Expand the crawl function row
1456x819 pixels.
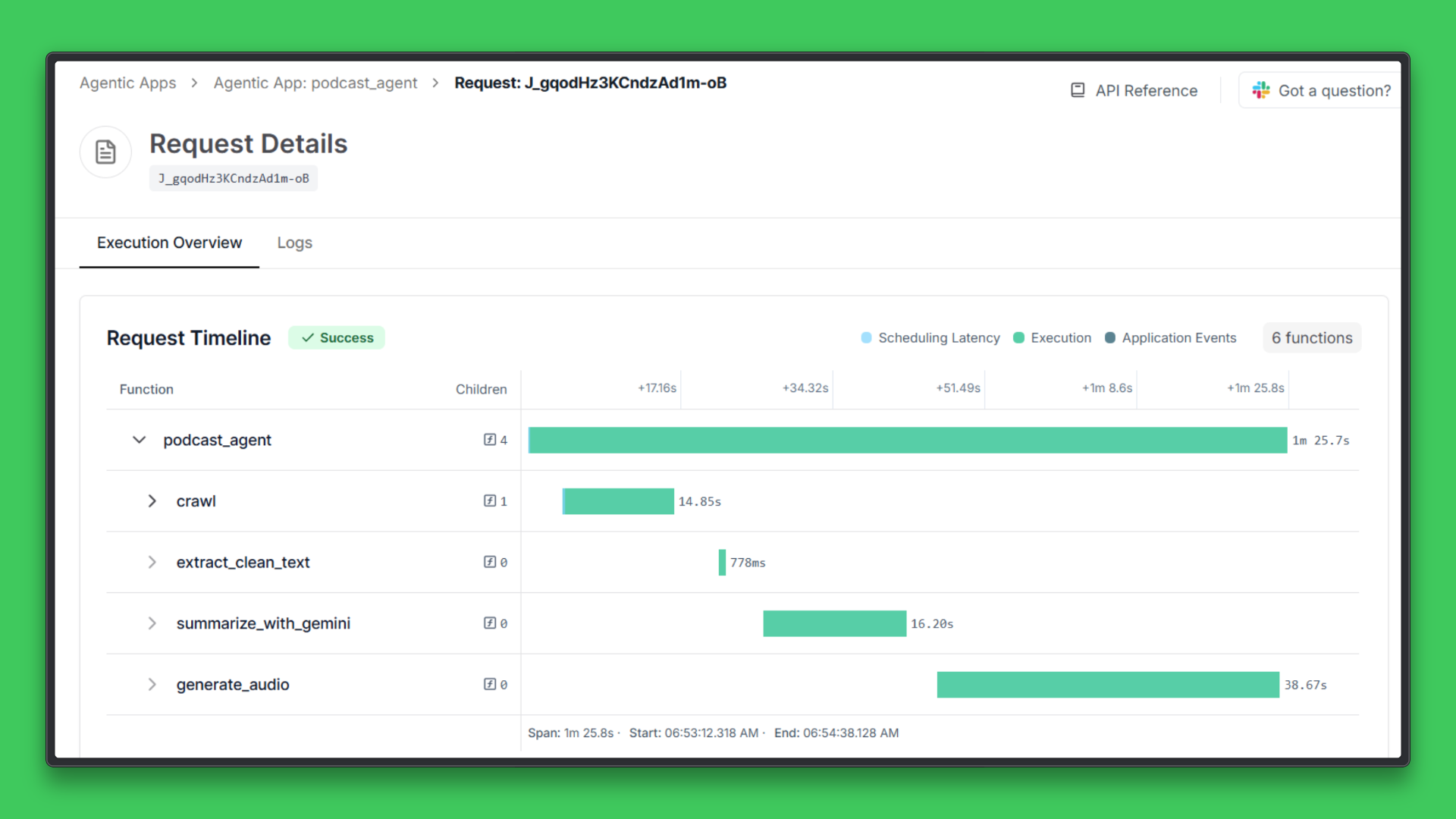152,501
